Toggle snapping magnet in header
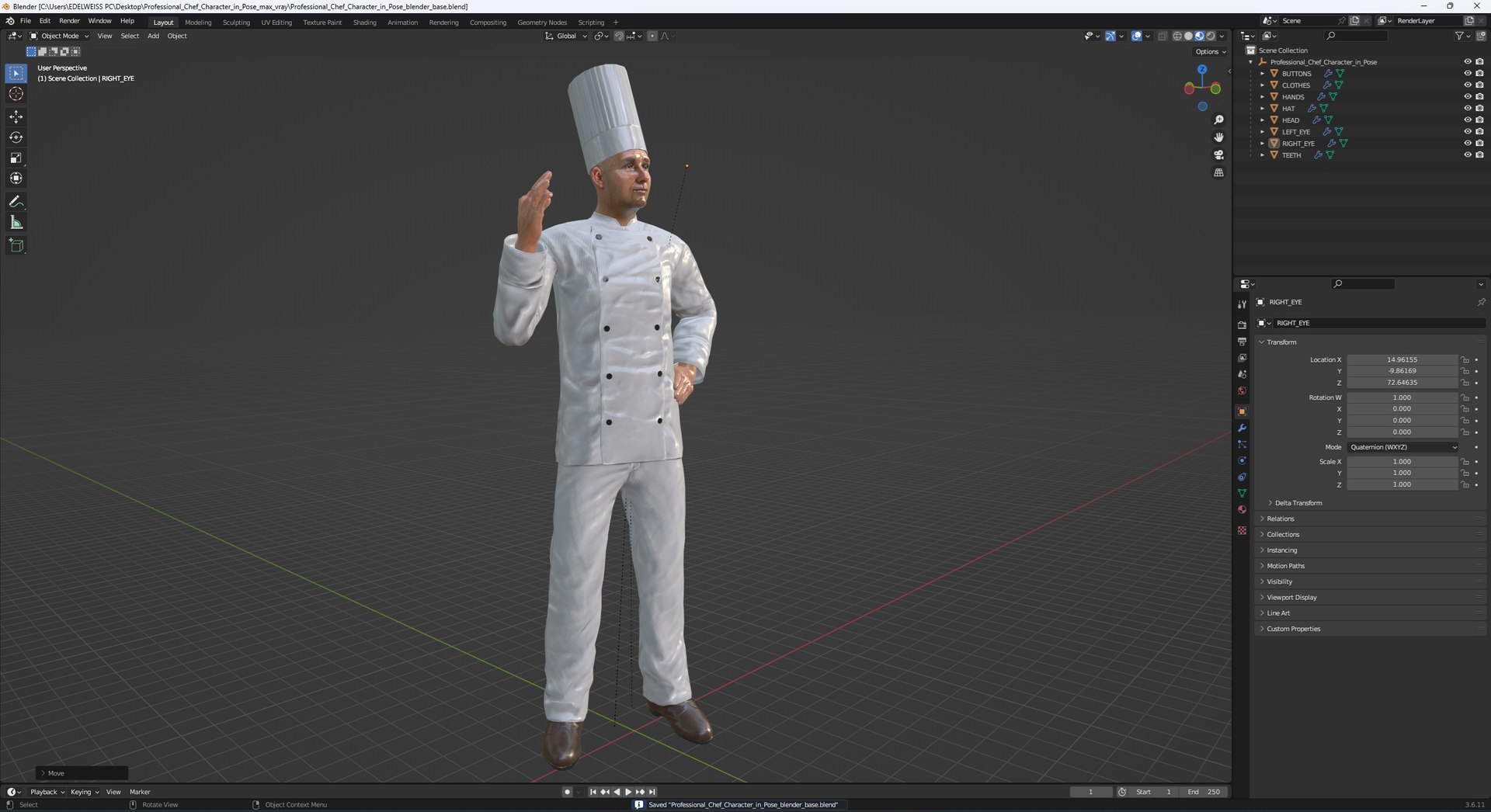1491x812 pixels. pos(619,36)
